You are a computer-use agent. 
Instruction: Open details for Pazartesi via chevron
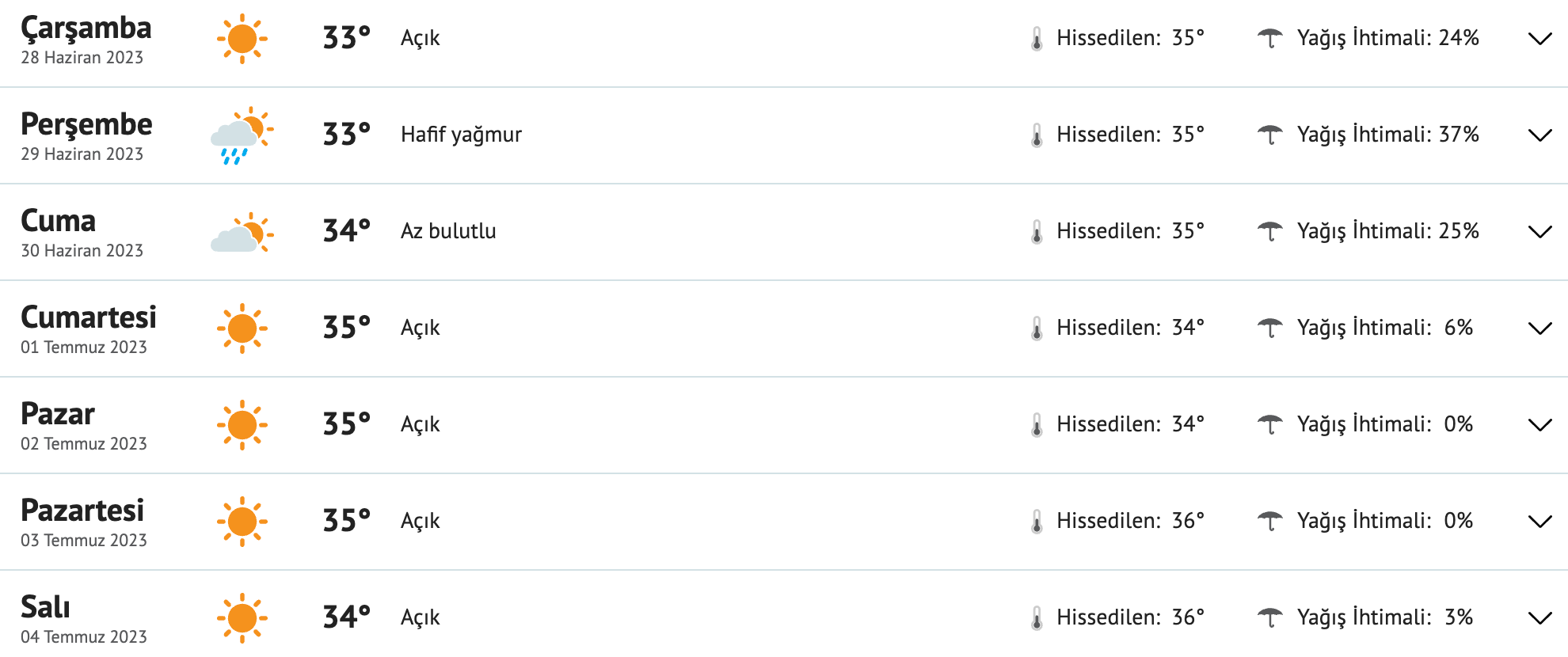tap(1539, 521)
